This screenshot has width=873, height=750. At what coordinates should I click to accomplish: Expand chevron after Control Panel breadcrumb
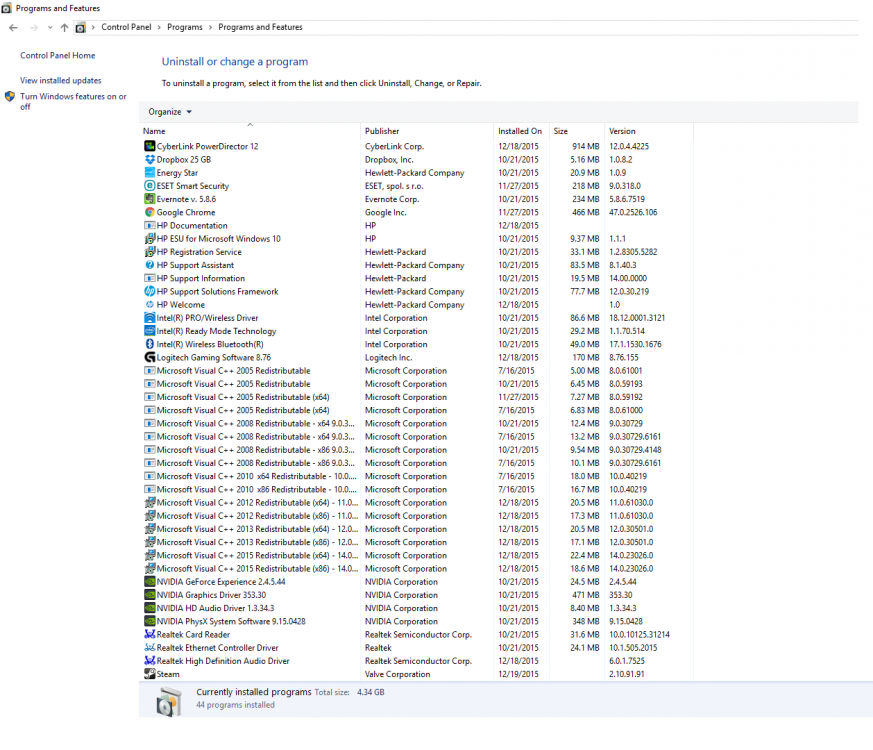(159, 27)
